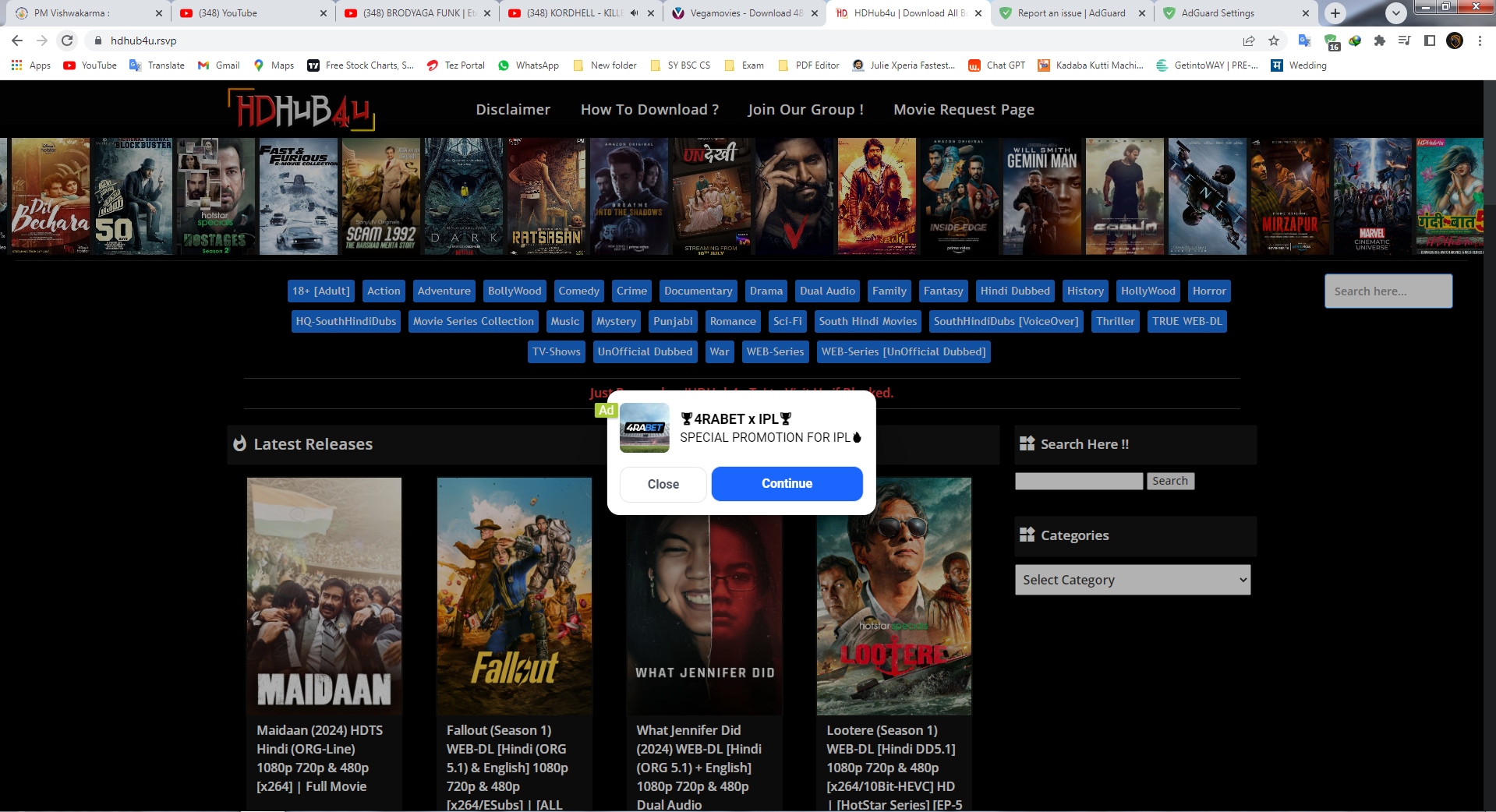Reload the current page
Screen dimensions: 1496x812
pyautogui.click(x=68, y=41)
